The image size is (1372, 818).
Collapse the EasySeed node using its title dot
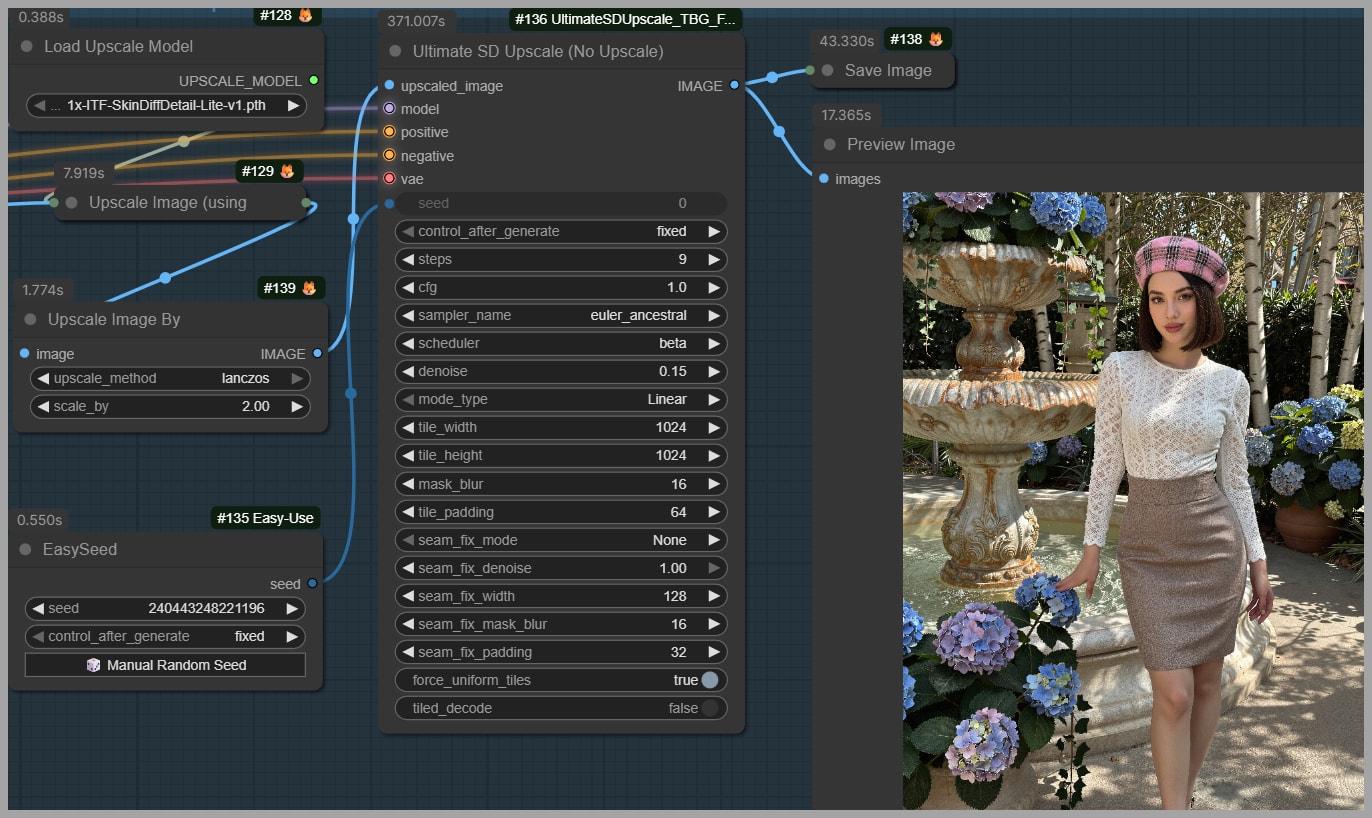coord(26,549)
